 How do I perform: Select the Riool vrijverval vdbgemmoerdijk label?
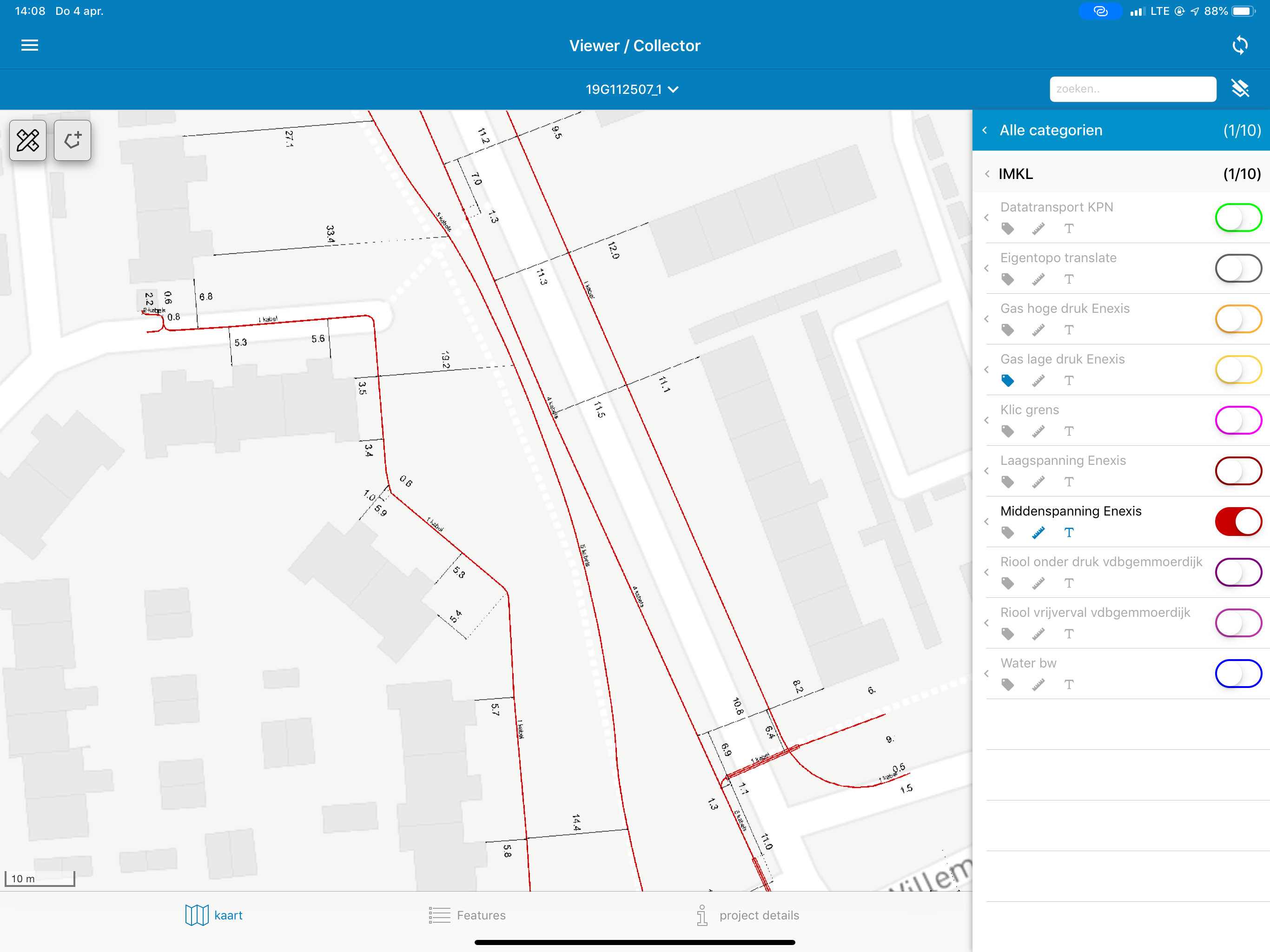1095,613
